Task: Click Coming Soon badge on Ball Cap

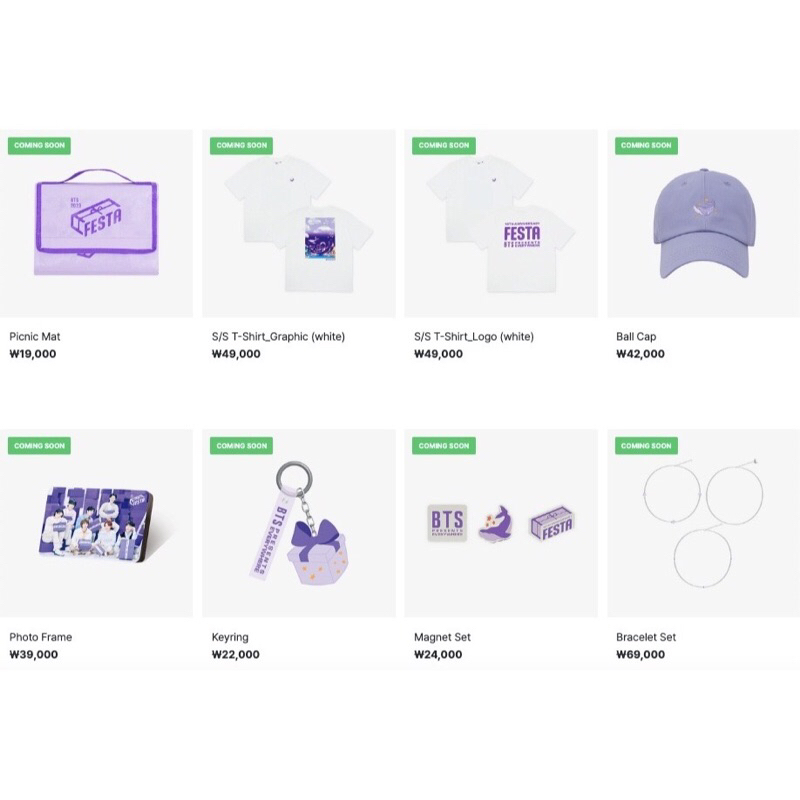Action: [646, 145]
